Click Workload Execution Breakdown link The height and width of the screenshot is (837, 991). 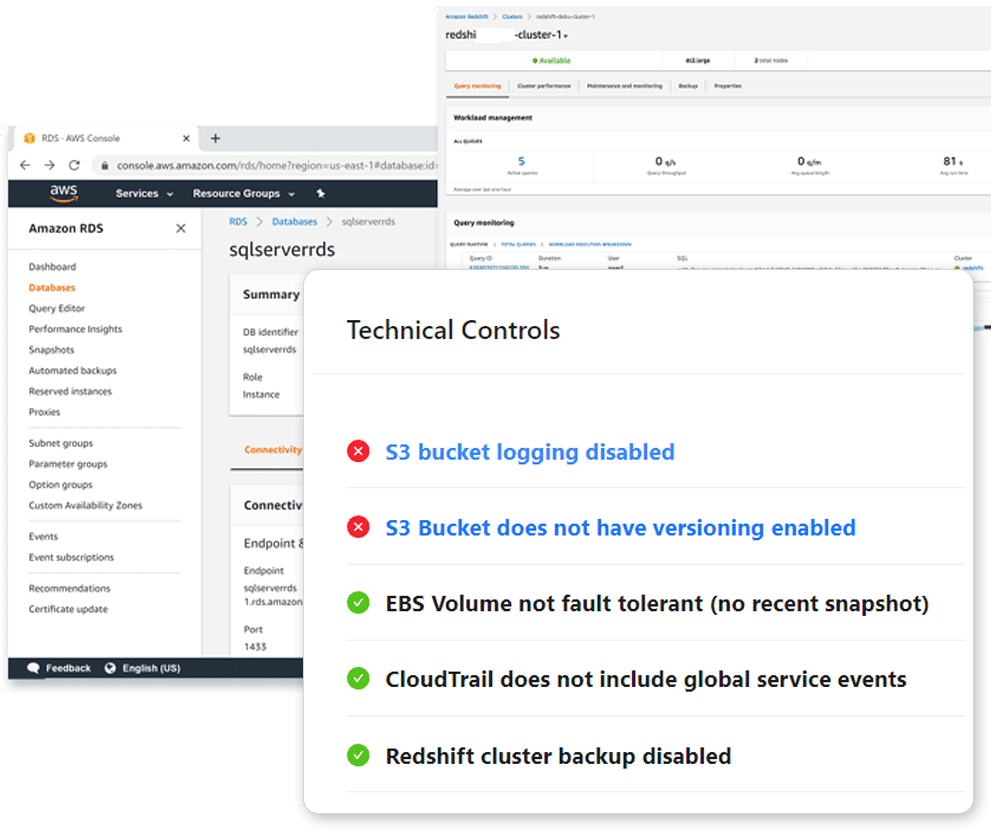pos(590,244)
